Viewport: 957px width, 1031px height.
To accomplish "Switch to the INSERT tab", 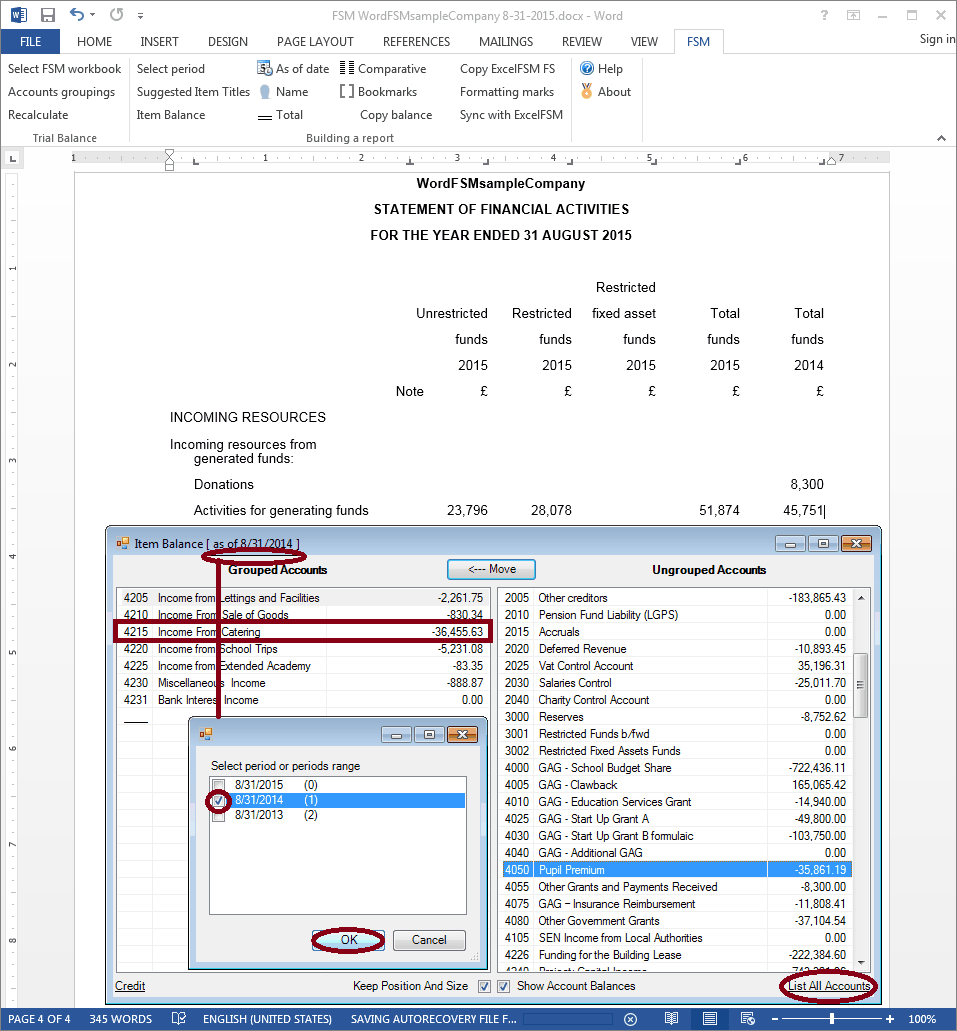I will 159,41.
